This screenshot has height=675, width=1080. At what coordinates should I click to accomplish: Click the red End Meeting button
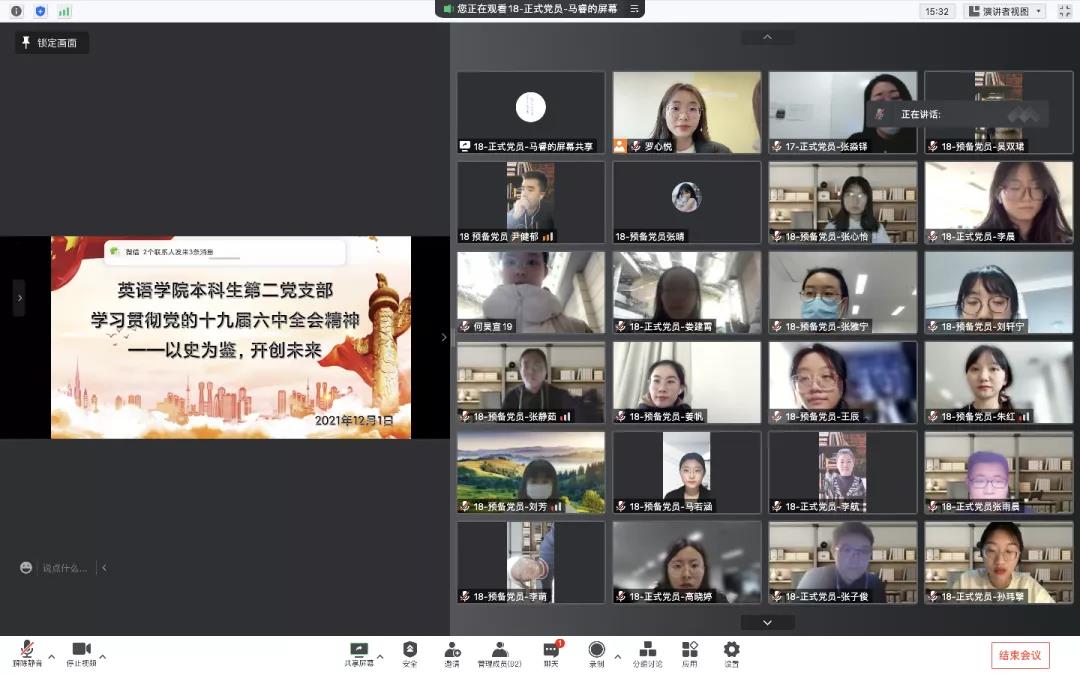tap(1020, 656)
